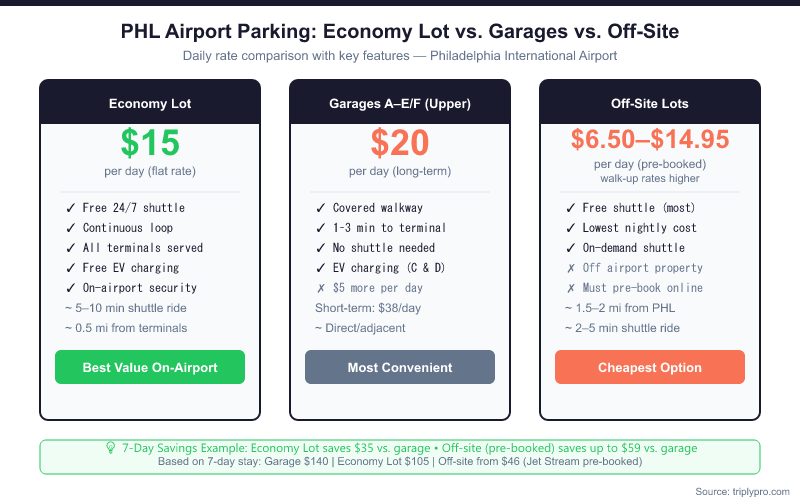The height and width of the screenshot is (500, 800).
Task: Click checkmark next to Free EV charging
Action: (x=71, y=267)
